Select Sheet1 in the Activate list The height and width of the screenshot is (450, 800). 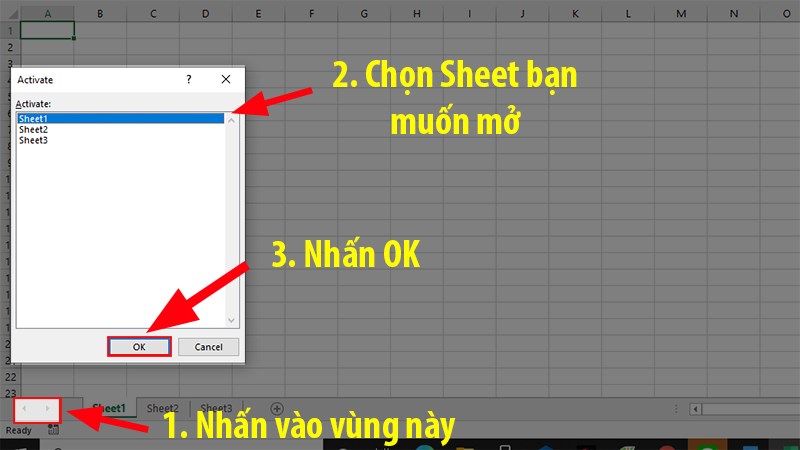click(120, 118)
